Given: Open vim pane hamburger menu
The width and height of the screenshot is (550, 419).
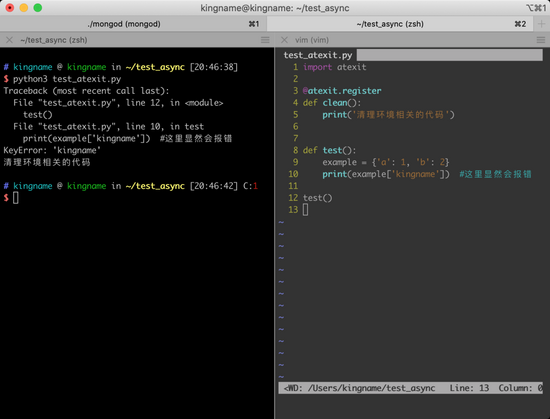Looking at the screenshot, I should [541, 40].
